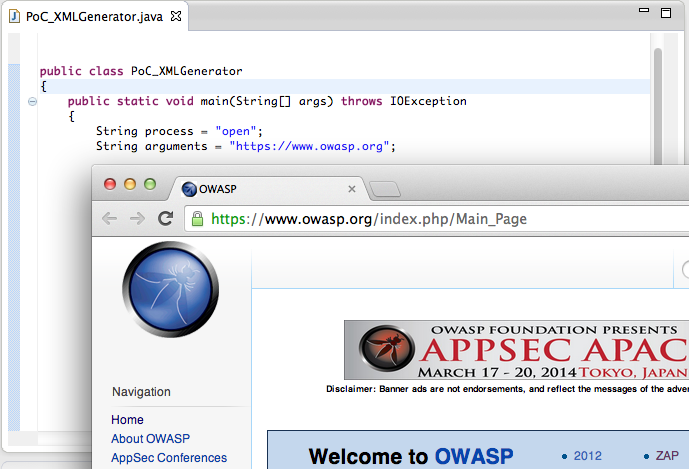
Task: Click "https://www.owasp.org" string in code
Action: pos(309,146)
